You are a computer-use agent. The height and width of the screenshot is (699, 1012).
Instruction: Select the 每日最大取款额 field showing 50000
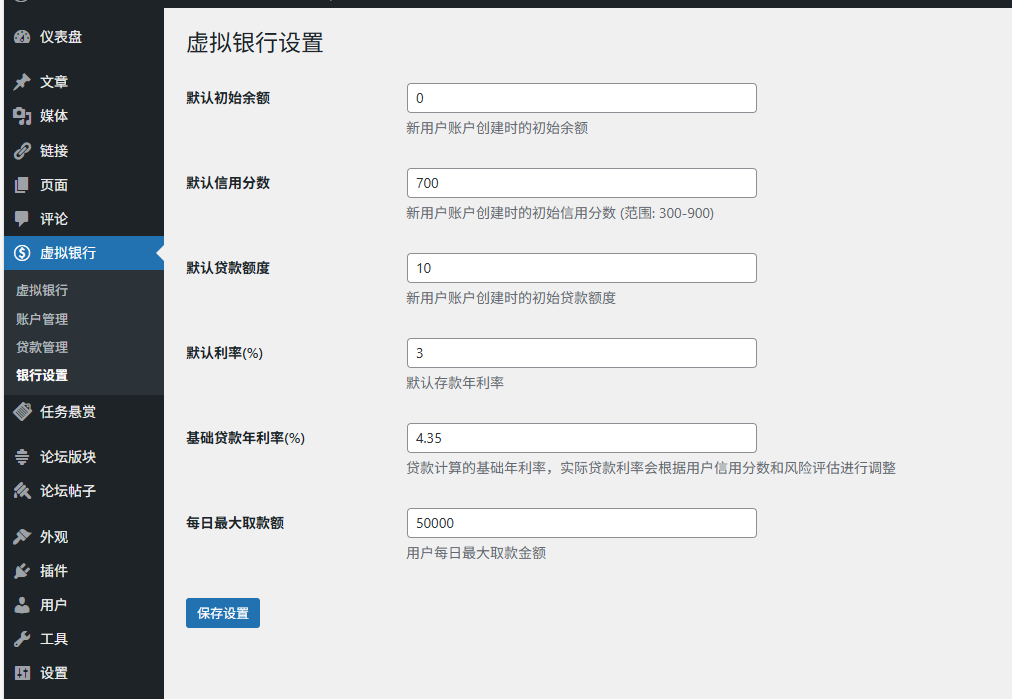(581, 523)
